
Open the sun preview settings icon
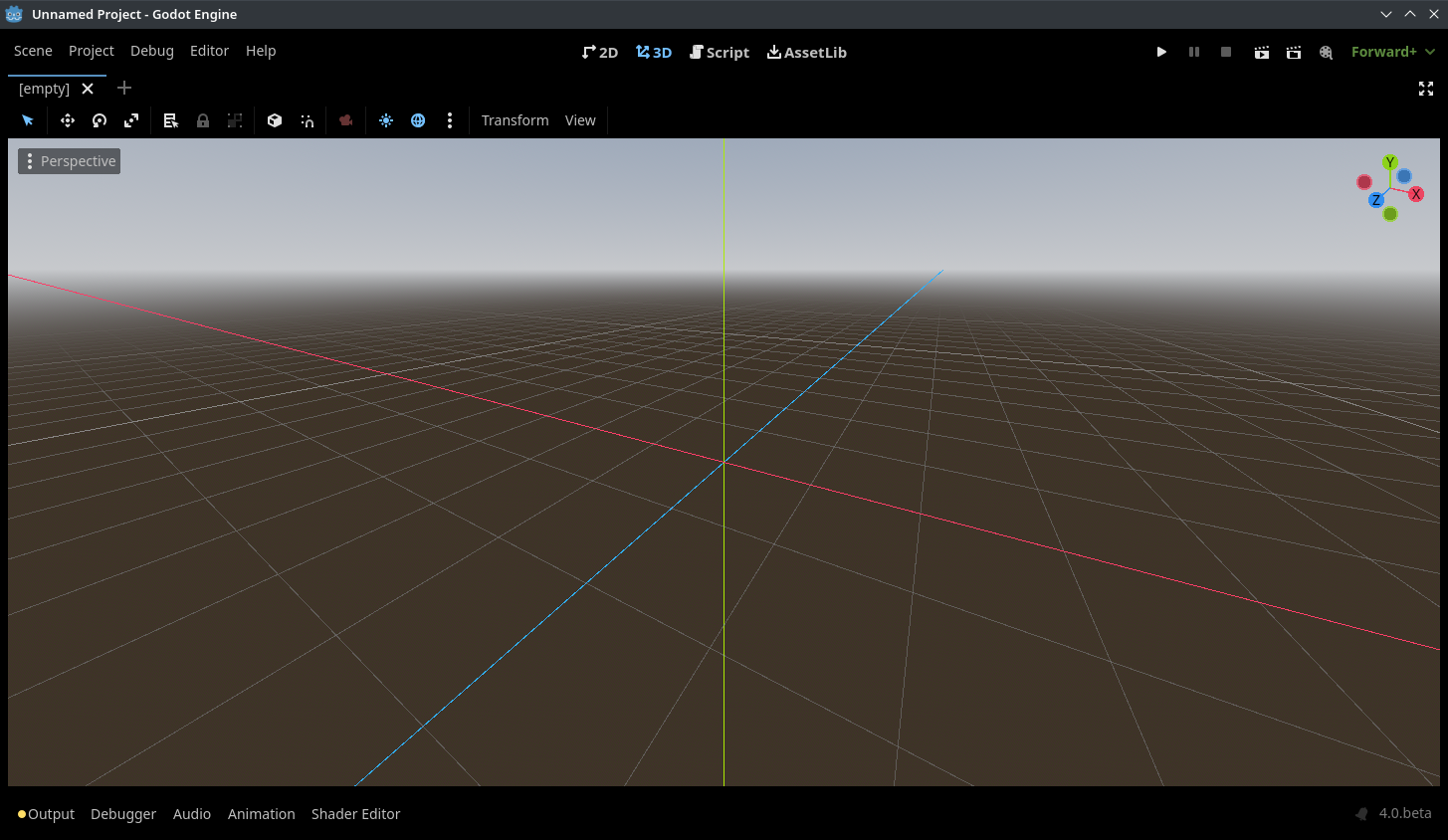click(386, 119)
